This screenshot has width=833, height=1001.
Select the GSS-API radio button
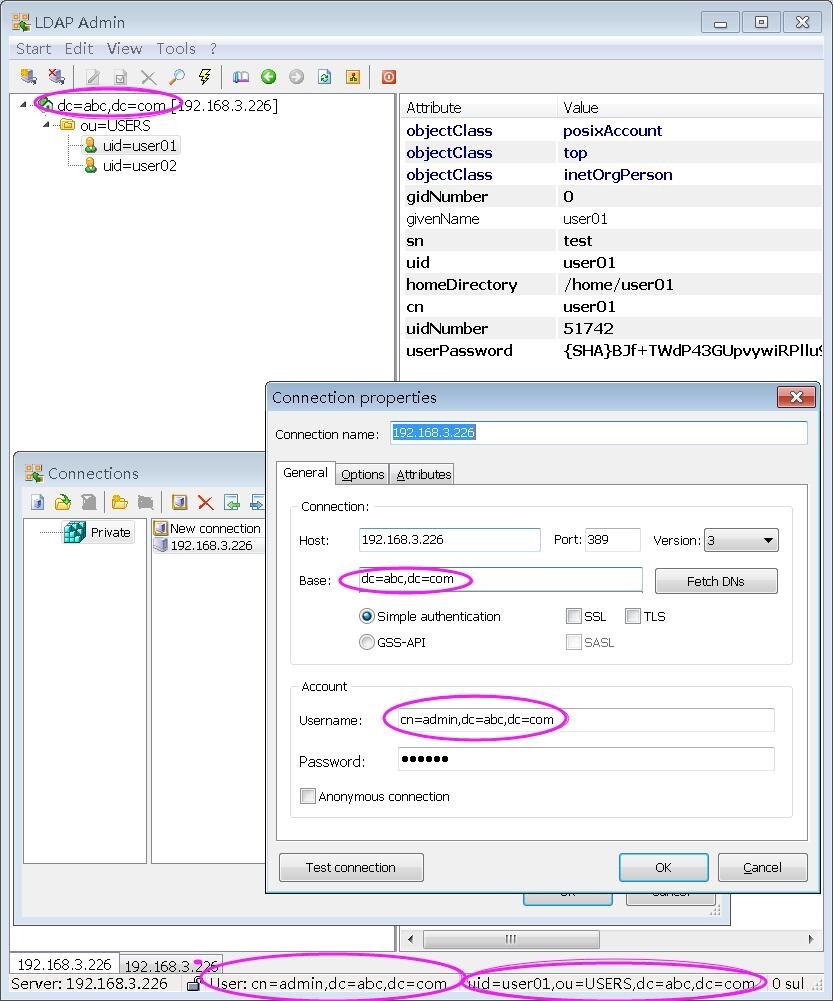coord(366,642)
